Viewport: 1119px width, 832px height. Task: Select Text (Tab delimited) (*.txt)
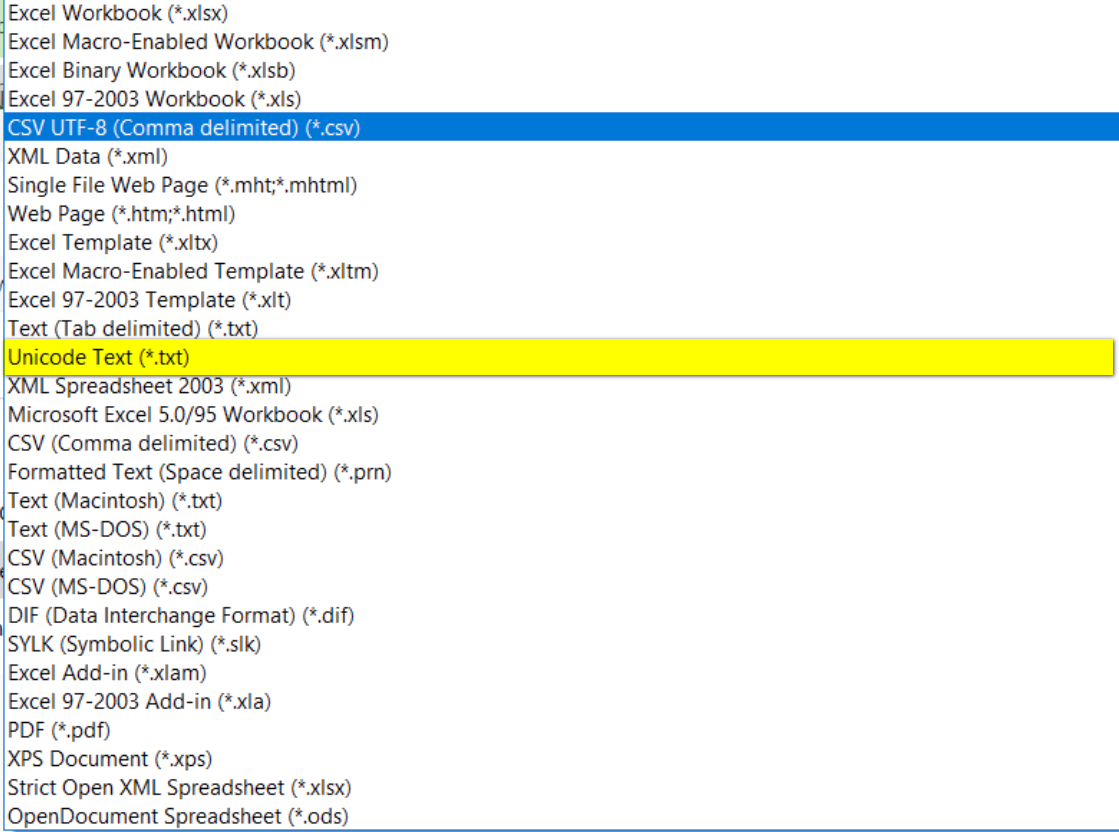[x=561, y=328]
